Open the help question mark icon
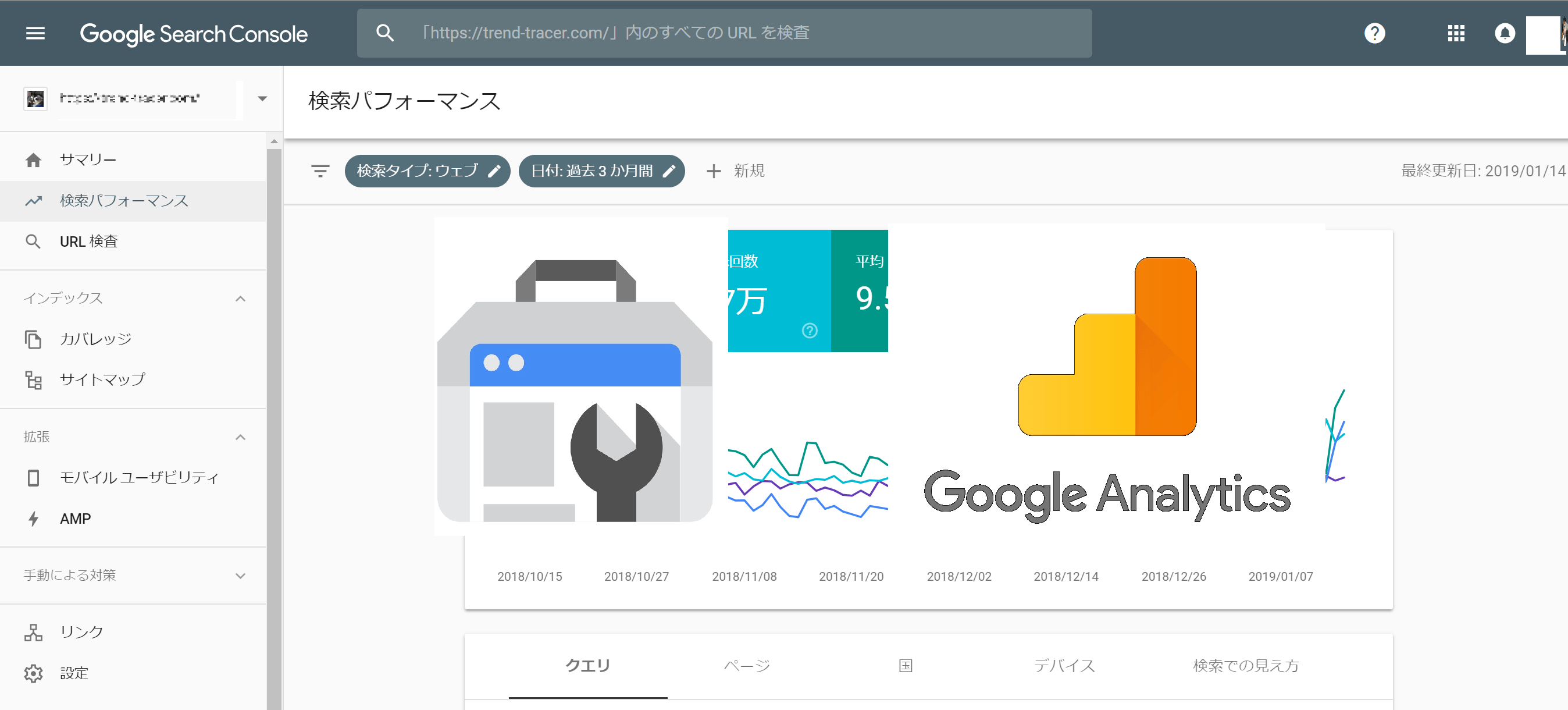Image resolution: width=1568 pixels, height=710 pixels. pyautogui.click(x=1374, y=33)
